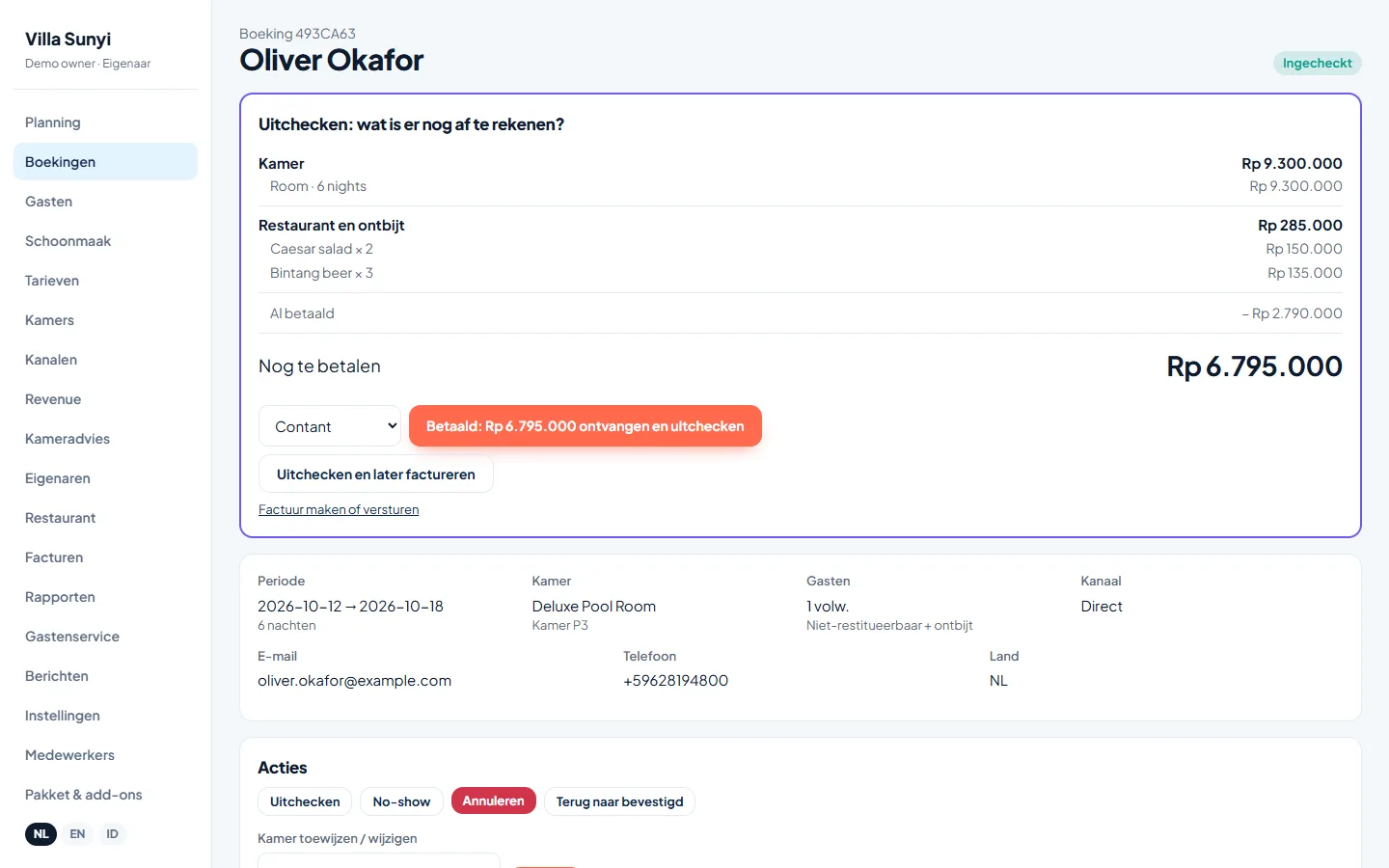Open Kamers menu item
Viewport: 1389px width, 868px height.
pos(105,320)
